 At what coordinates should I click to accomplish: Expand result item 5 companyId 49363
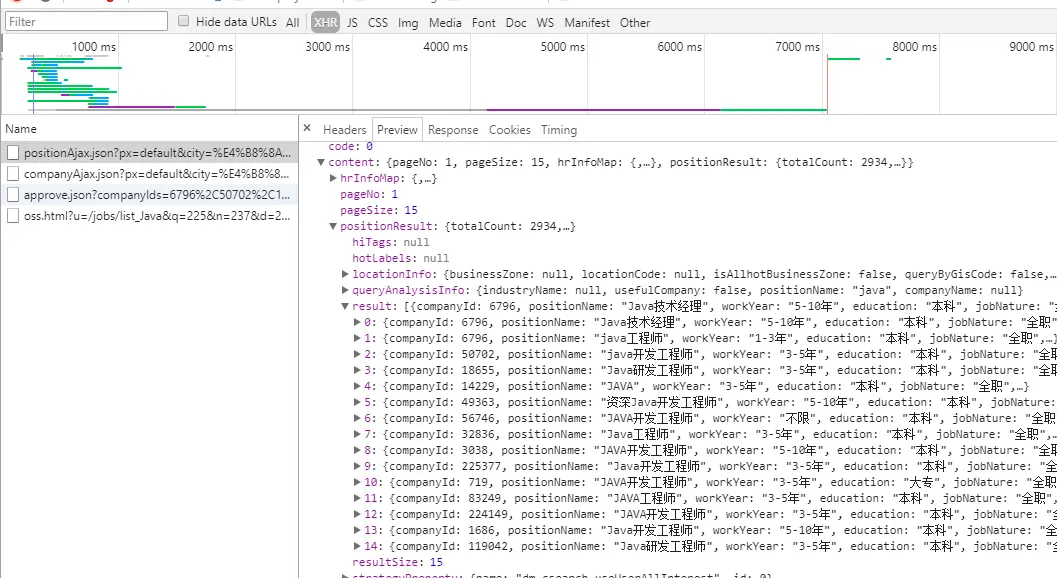(357, 402)
